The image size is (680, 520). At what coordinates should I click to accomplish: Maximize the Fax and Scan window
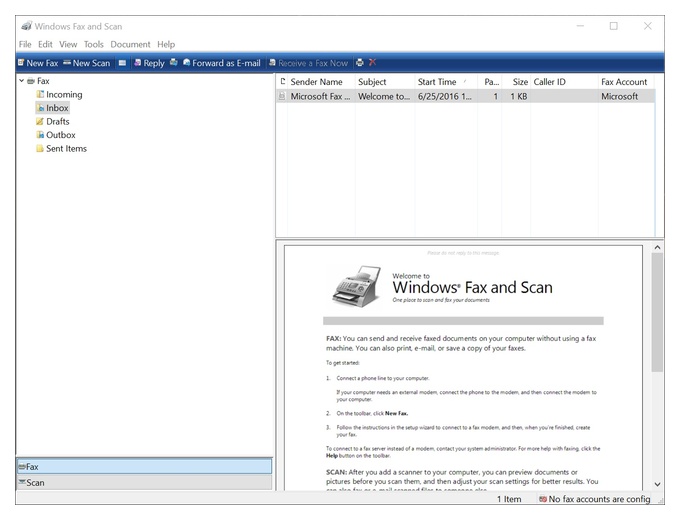pos(614,26)
